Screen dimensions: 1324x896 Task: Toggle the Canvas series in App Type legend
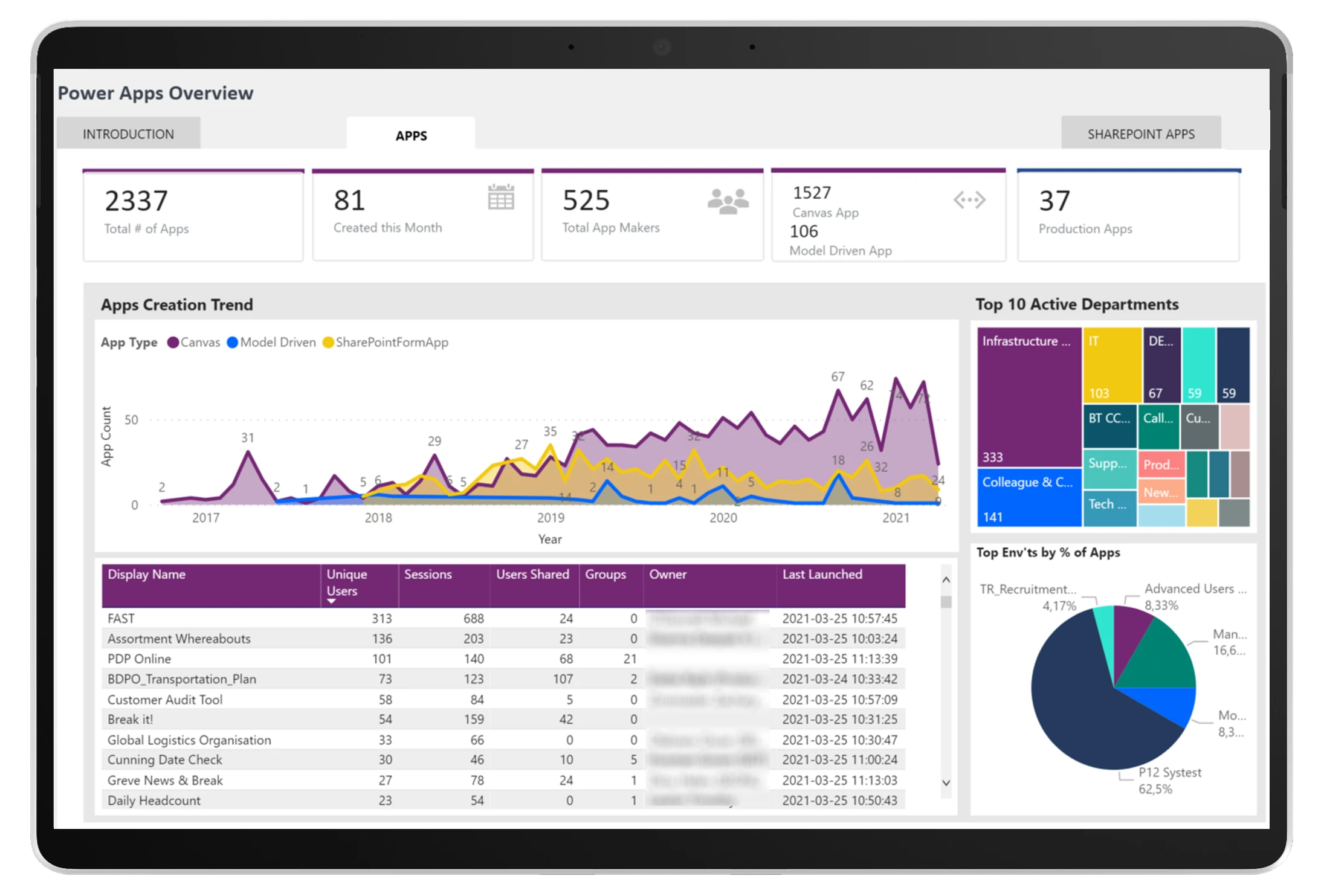coord(195,342)
